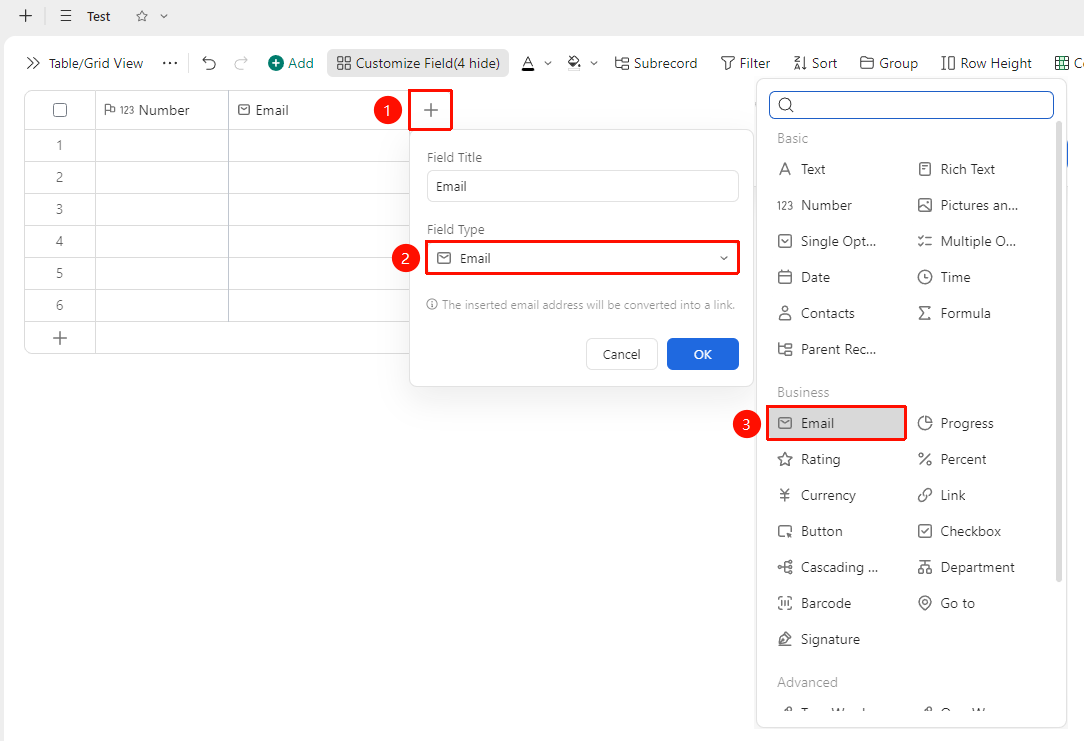Click the Subrecord toolbar button
This screenshot has width=1084, height=741.
pyautogui.click(x=655, y=63)
